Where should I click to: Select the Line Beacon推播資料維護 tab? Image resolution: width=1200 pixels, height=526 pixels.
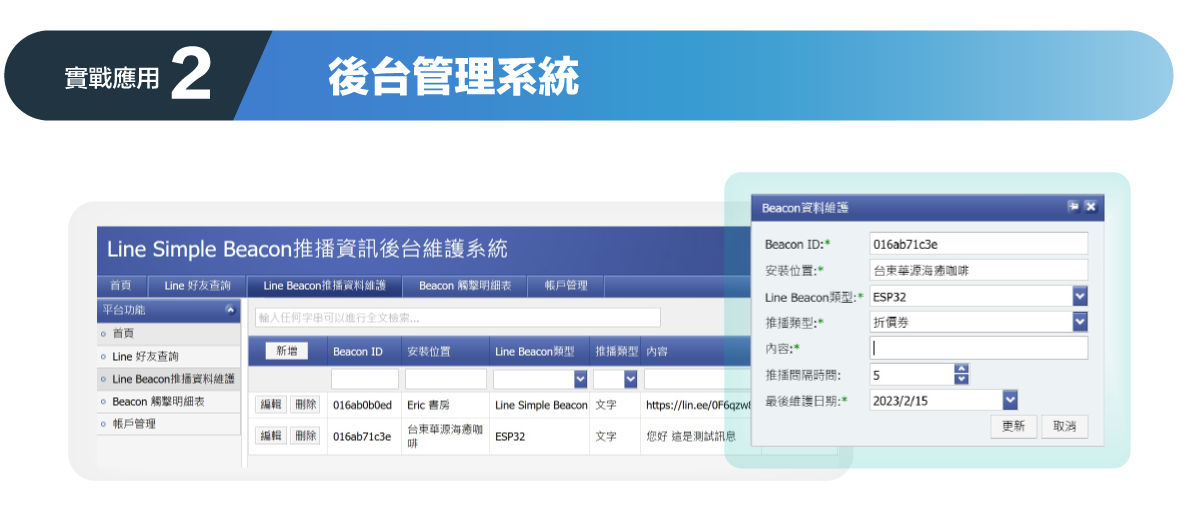tap(325, 286)
